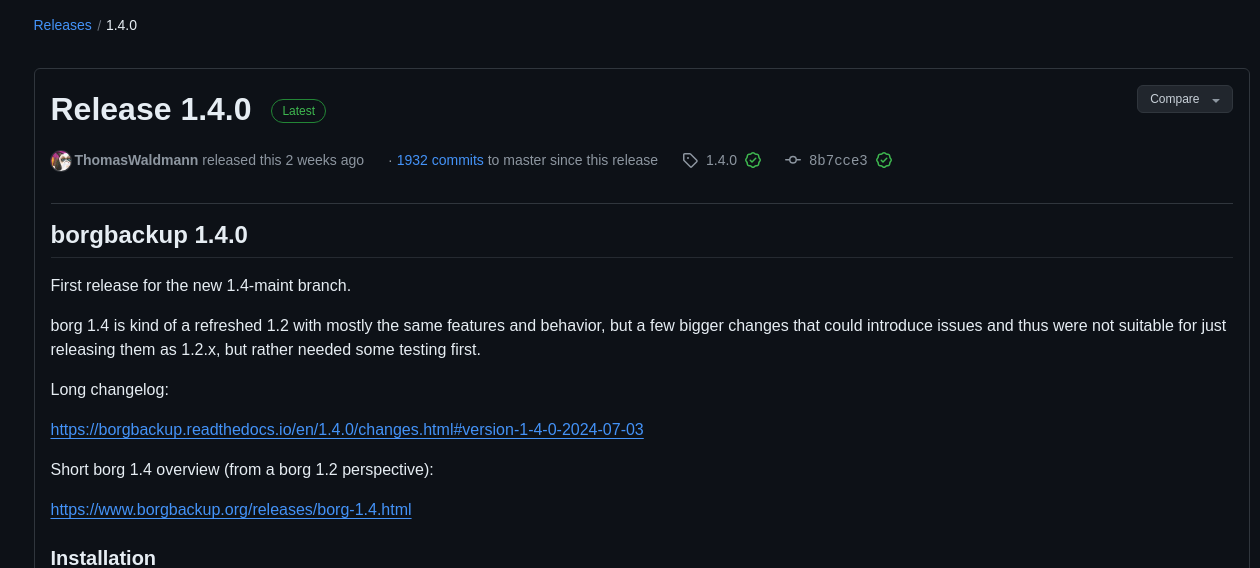Image resolution: width=1260 pixels, height=568 pixels.
Task: Click the commit icon before 8b7cce3
Action: click(793, 160)
